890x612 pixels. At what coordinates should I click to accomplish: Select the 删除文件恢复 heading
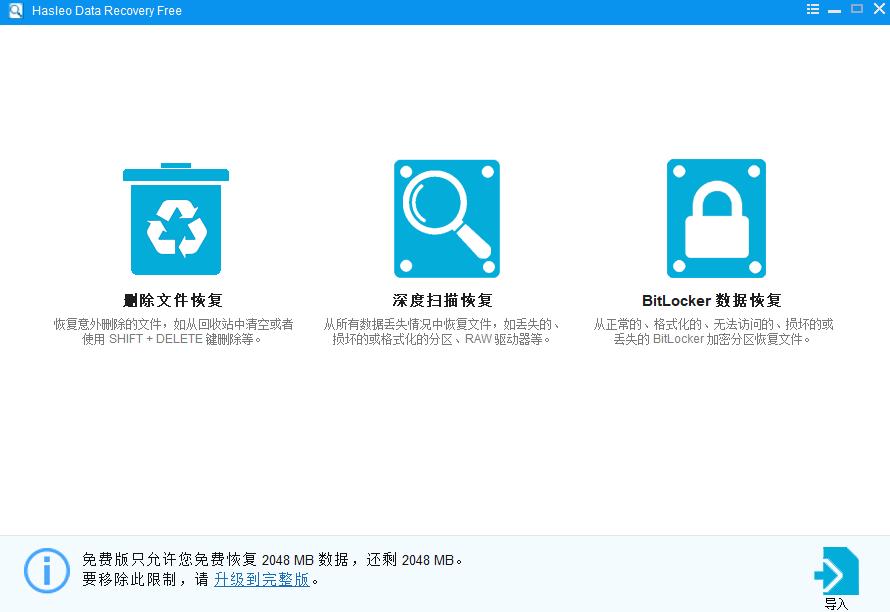(173, 300)
